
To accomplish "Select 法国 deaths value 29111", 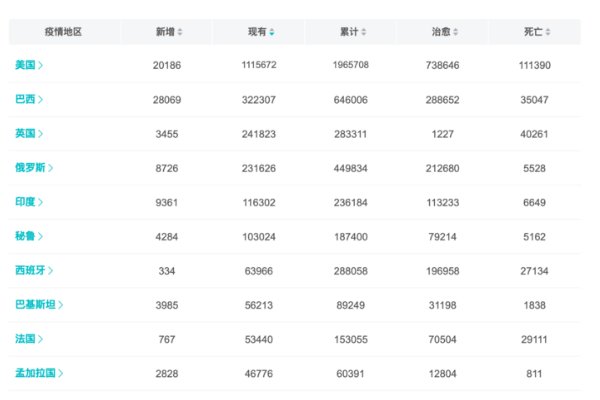I will 534,340.
